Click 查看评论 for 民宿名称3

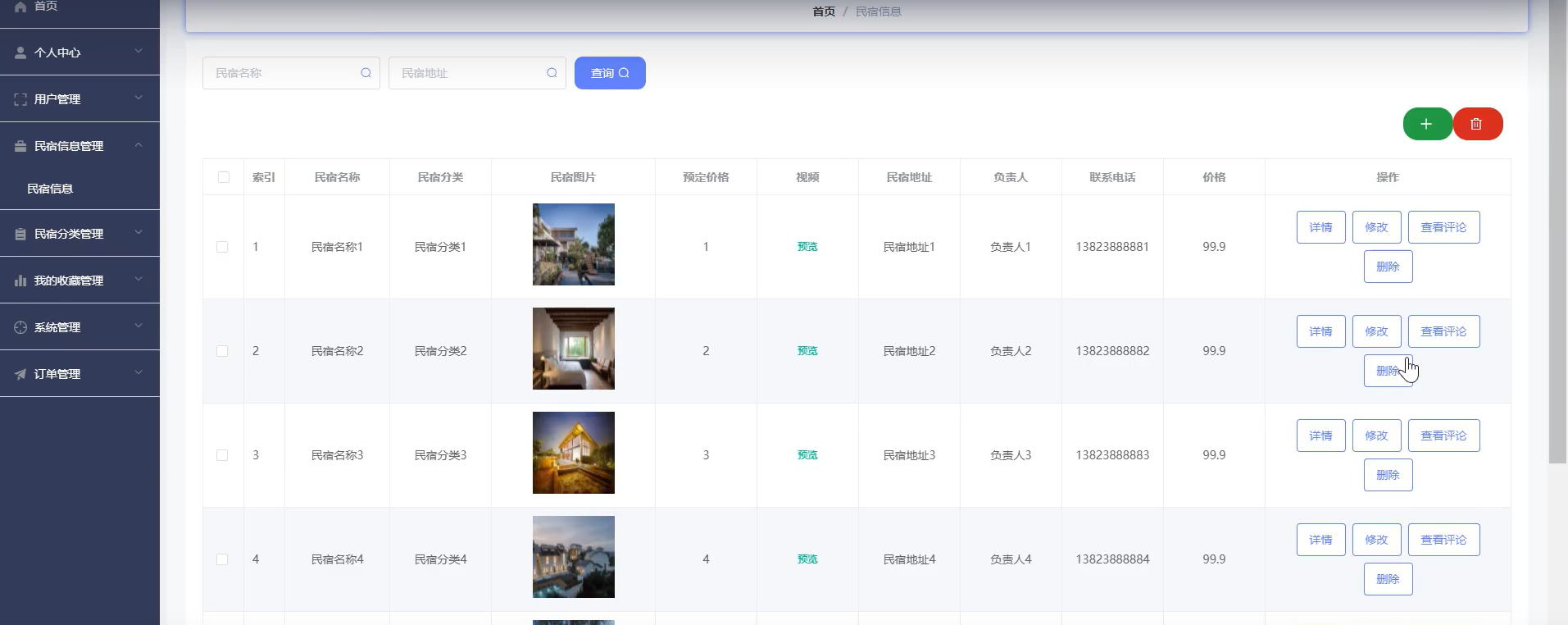pos(1443,436)
